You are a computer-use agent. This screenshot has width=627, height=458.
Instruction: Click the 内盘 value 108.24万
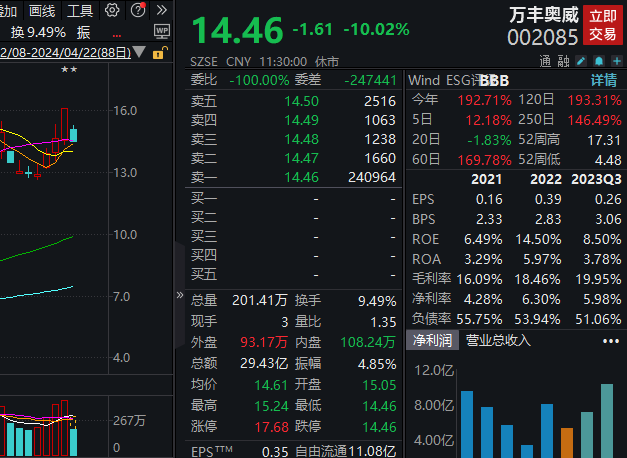pos(368,342)
